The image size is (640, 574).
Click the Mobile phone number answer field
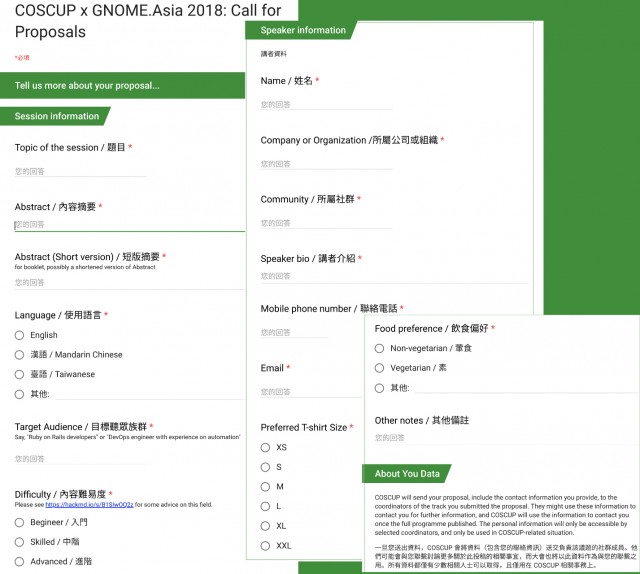pyautogui.click(x=294, y=333)
